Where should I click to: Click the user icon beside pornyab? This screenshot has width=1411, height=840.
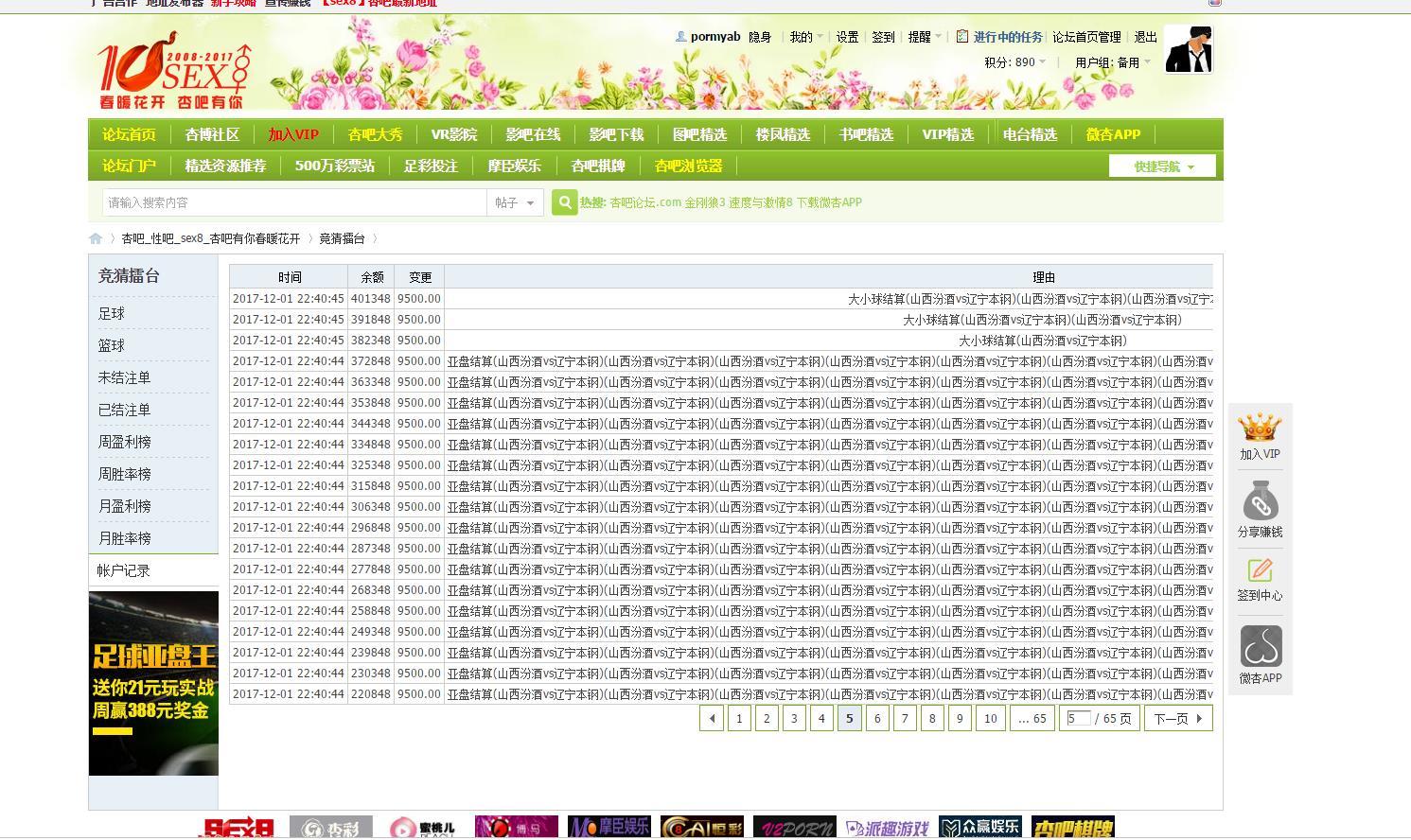[680, 37]
